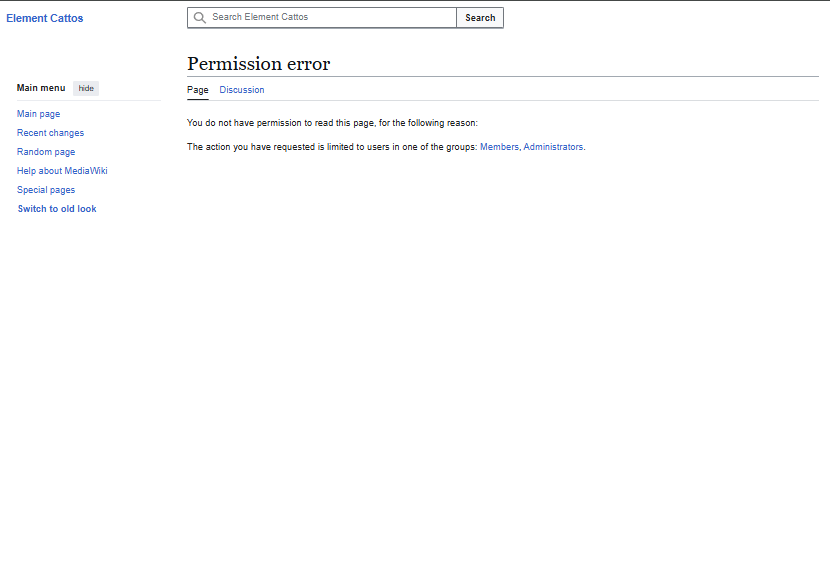Image resolution: width=830 pixels, height=584 pixels.
Task: Open the Members group link
Action: 499,147
